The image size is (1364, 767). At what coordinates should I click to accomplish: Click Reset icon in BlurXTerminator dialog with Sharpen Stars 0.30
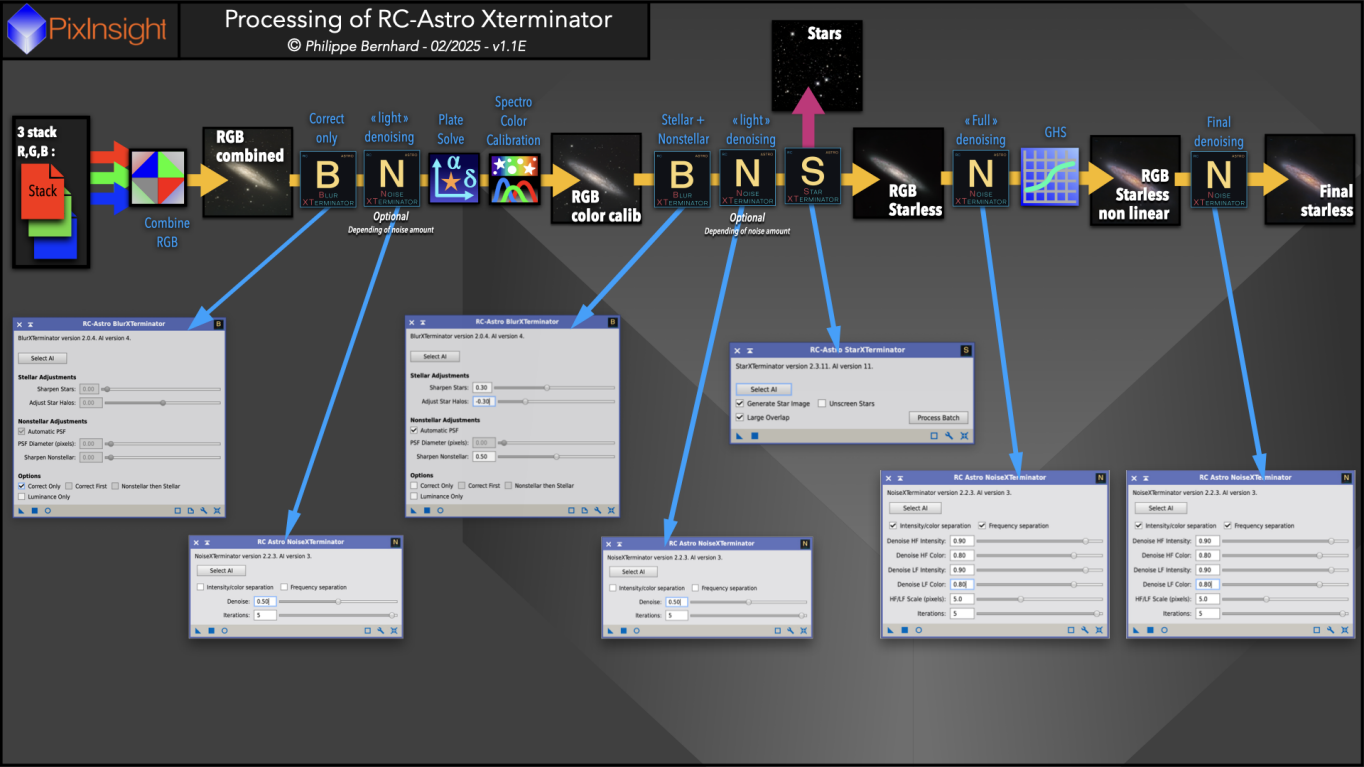(x=609, y=510)
